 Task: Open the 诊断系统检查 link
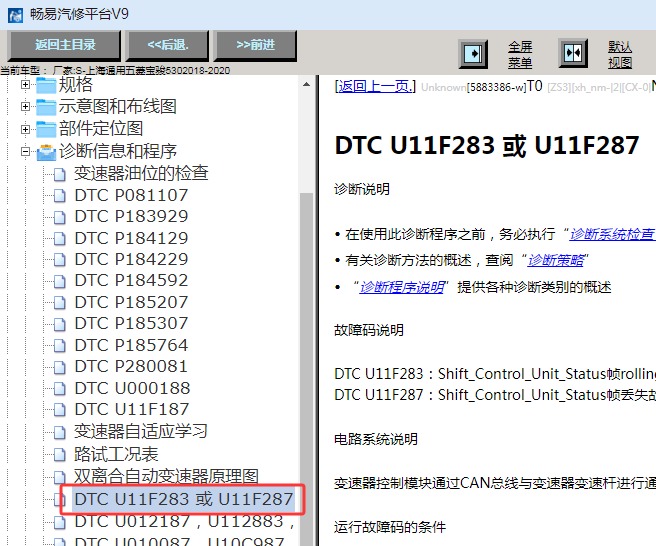point(612,234)
